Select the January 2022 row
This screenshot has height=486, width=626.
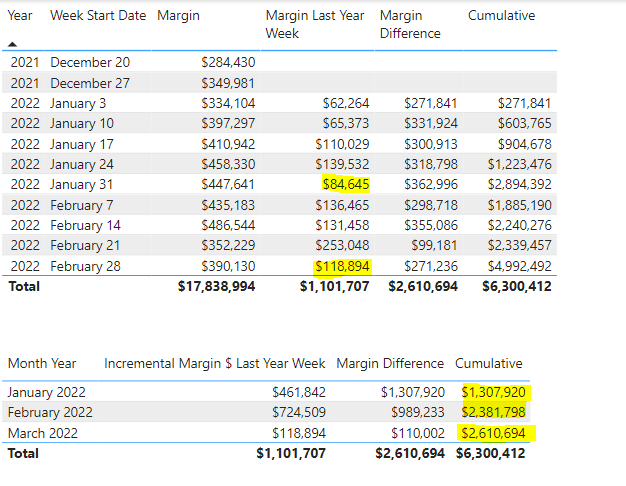point(266,392)
